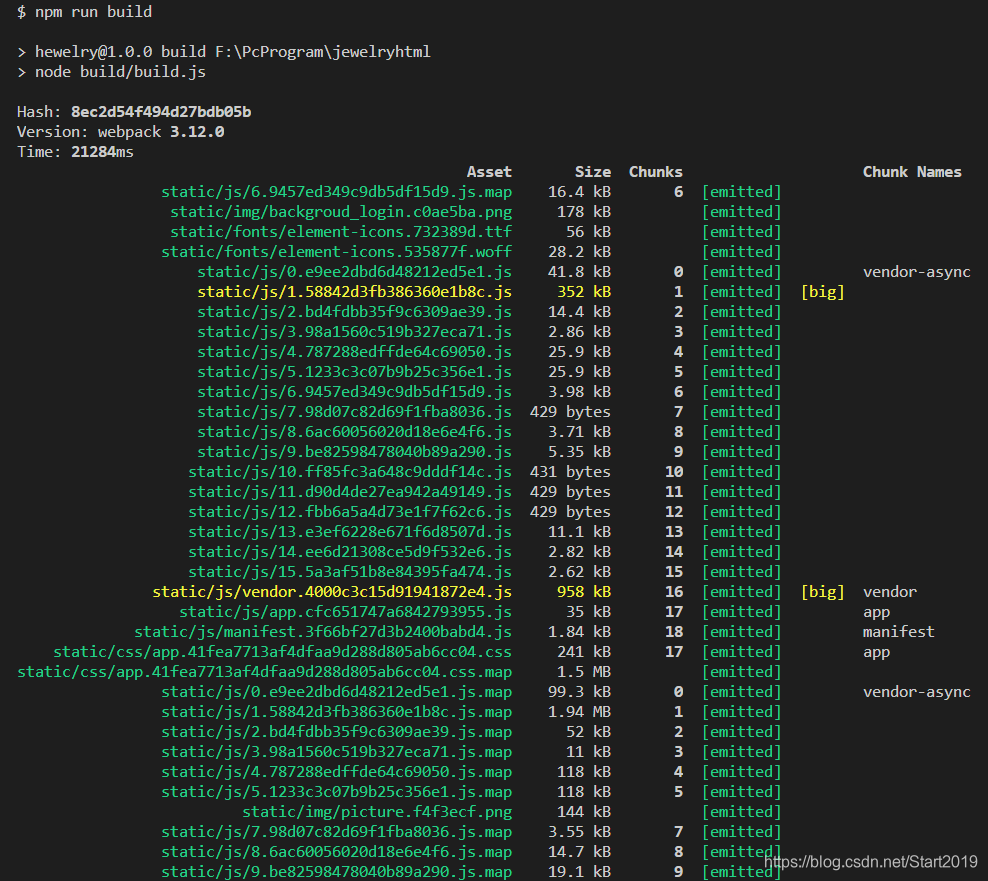Click static/js/2.bd4fdbb35f9c6309ae39.js asset
Viewport: 988px width, 881px height.
[354, 312]
